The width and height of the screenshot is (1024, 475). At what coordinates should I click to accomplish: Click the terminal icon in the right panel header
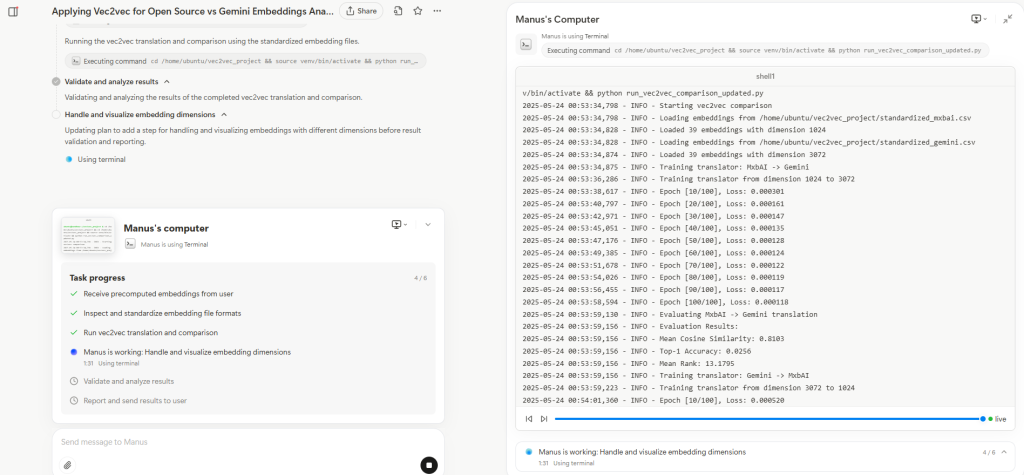pos(526,44)
